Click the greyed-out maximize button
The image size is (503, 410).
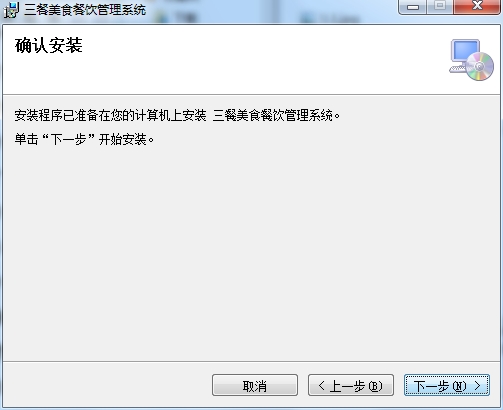pos(440,7)
